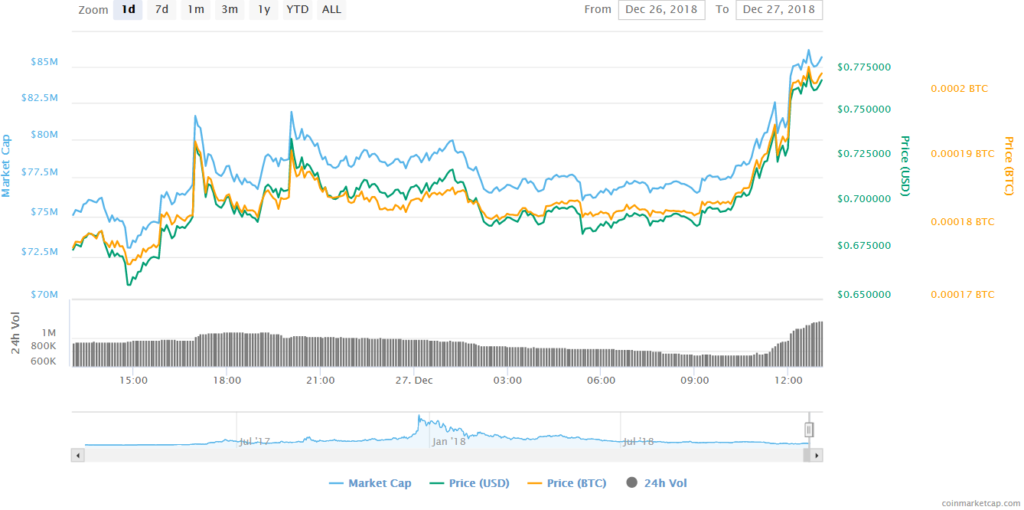The image size is (1024, 510).
Task: Hide the Price (BTC) line
Action: click(566, 483)
